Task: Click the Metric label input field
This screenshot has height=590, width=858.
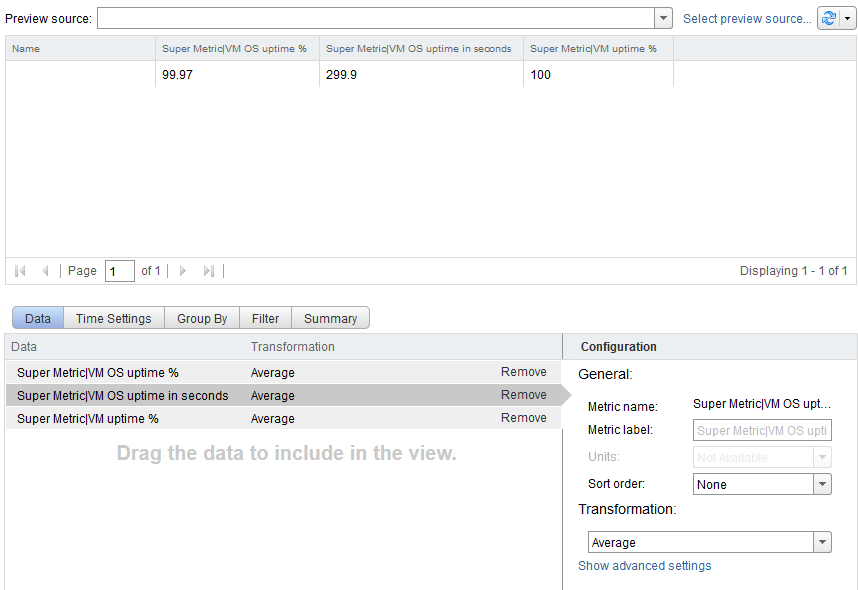Action: coord(762,431)
